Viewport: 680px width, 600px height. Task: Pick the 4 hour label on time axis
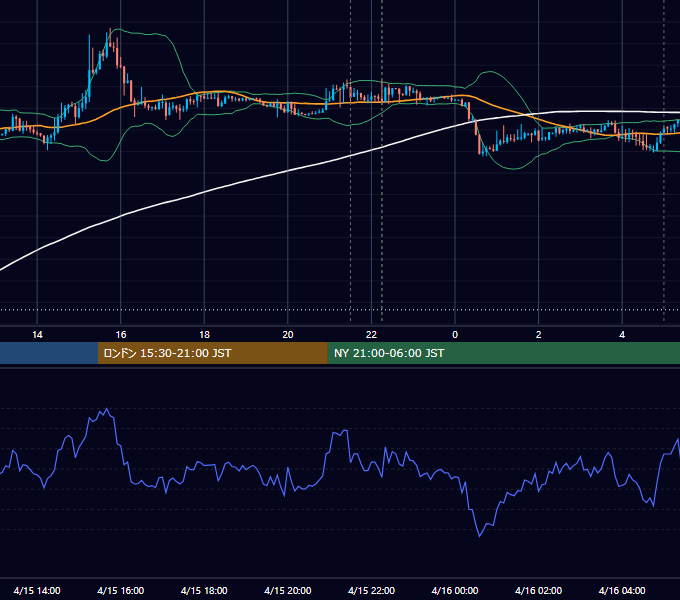point(622,335)
